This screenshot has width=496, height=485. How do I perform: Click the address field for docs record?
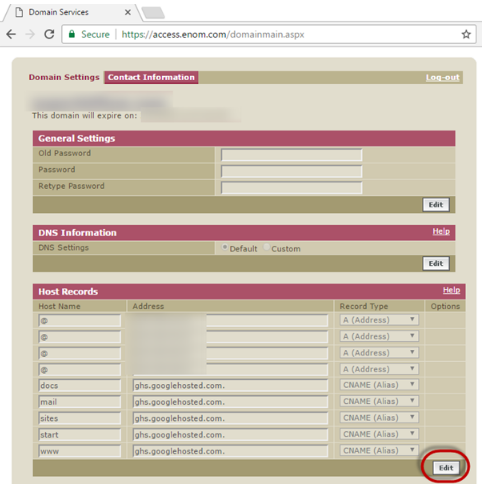click(230, 386)
